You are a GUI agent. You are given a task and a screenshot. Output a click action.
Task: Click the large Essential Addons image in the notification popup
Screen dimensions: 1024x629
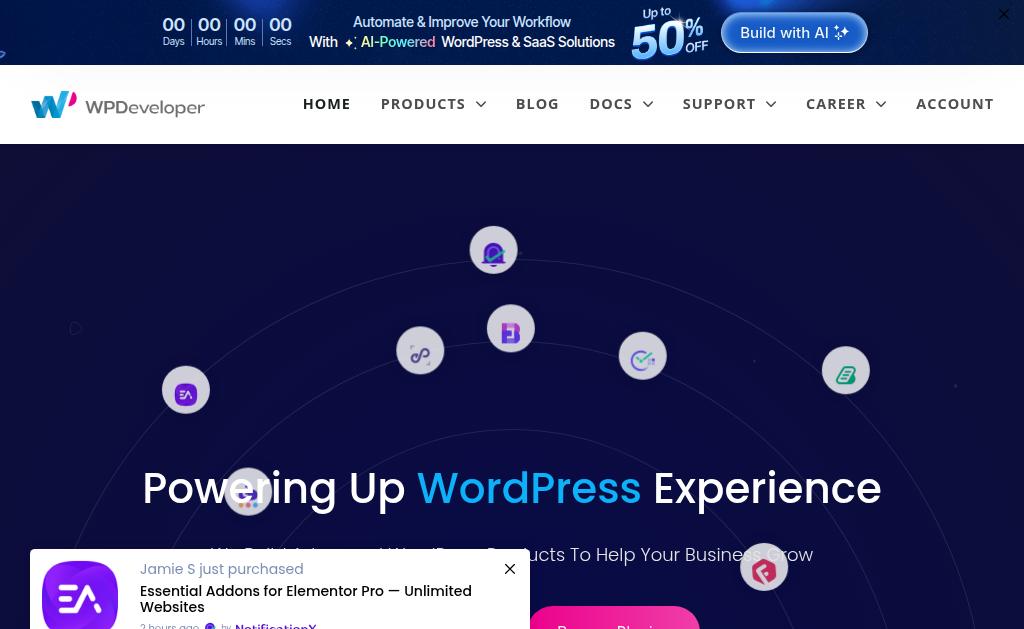[80, 595]
